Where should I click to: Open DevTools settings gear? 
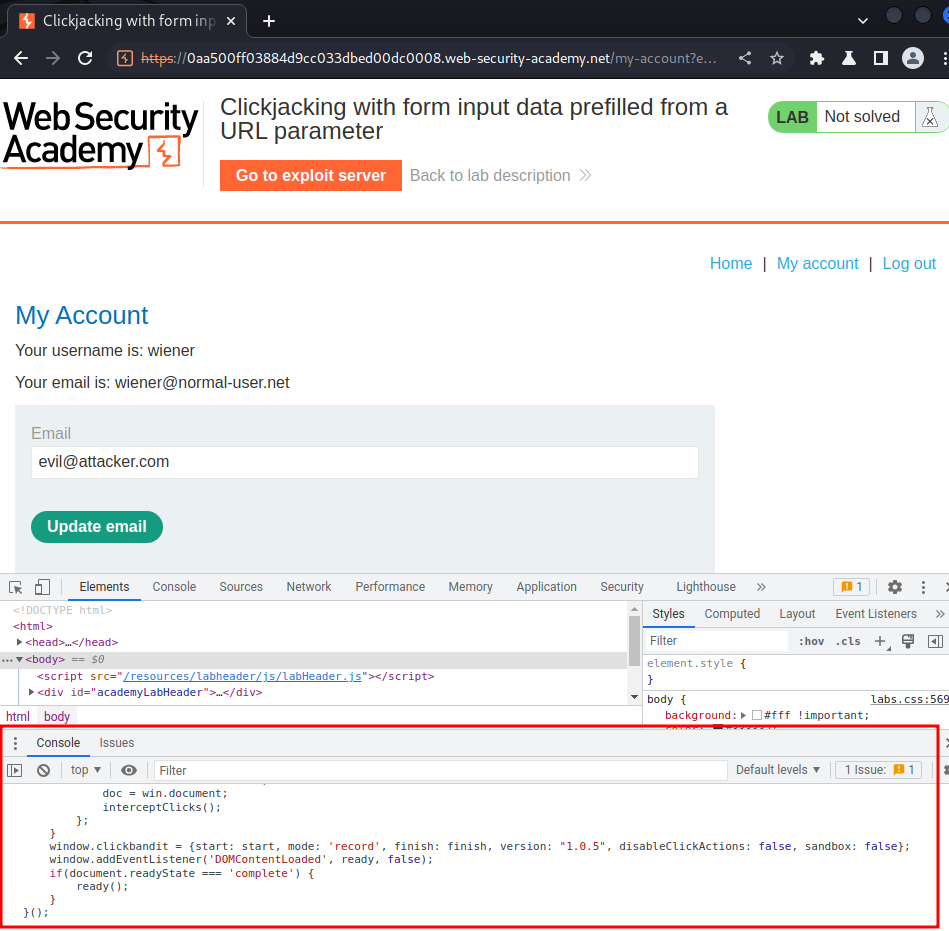[895, 587]
